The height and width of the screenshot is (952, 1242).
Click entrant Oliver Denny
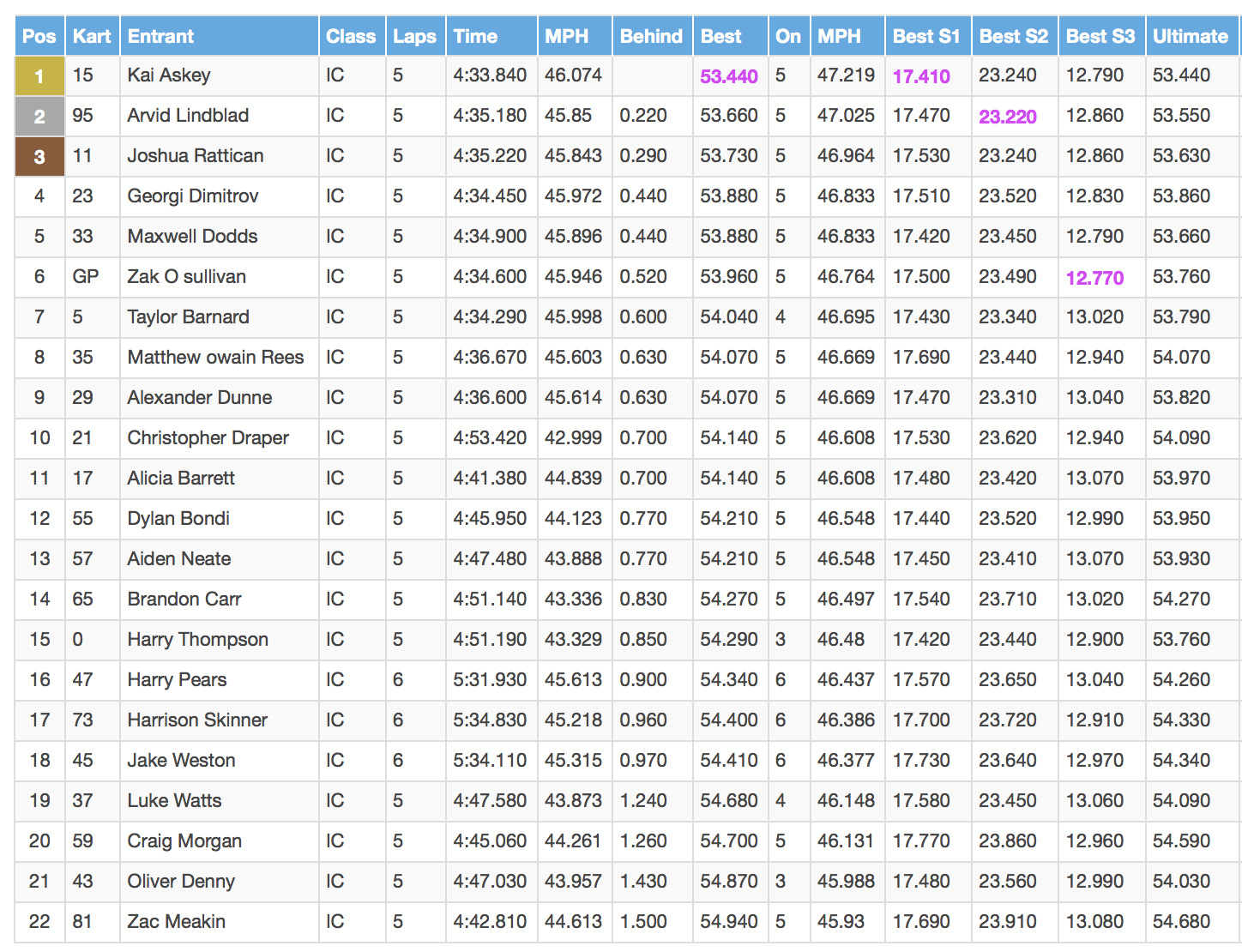(181, 882)
